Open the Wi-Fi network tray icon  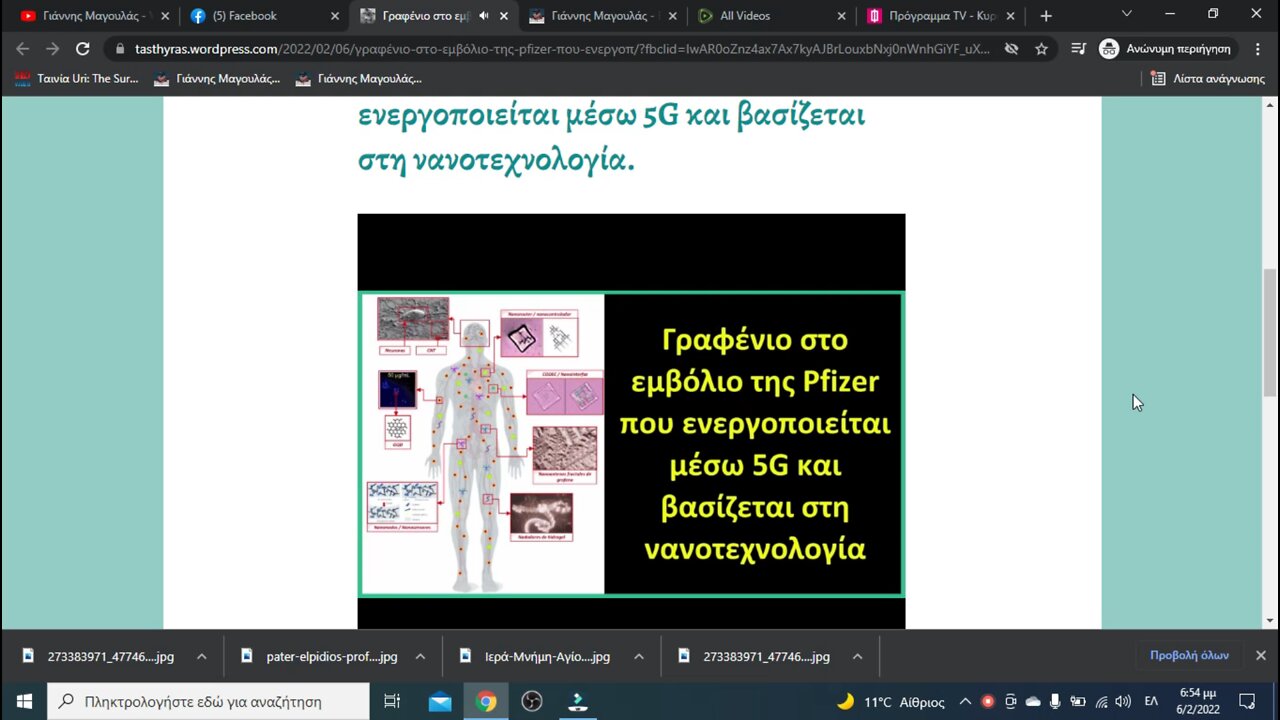point(1101,702)
